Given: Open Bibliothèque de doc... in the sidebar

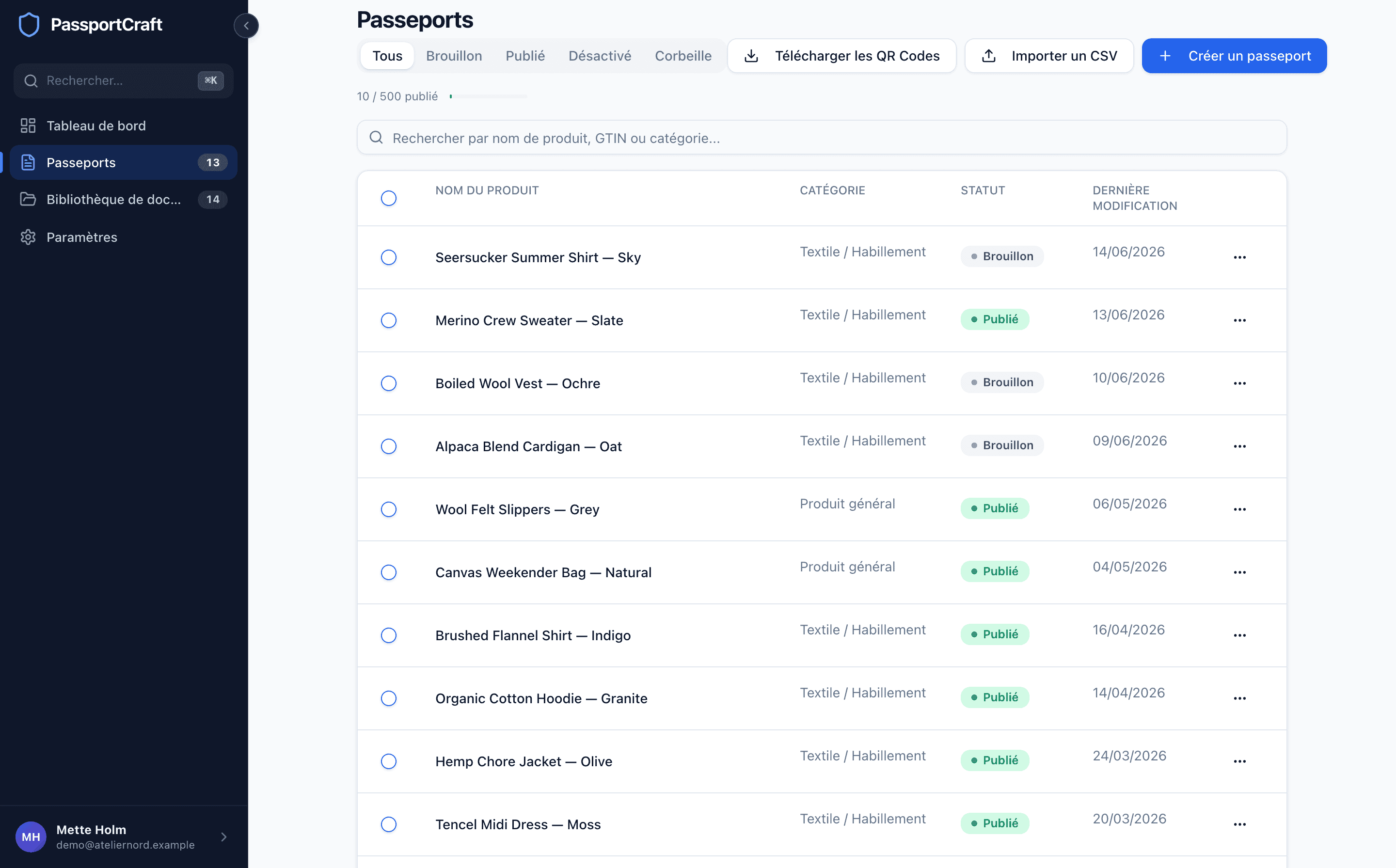Looking at the screenshot, I should pyautogui.click(x=124, y=199).
